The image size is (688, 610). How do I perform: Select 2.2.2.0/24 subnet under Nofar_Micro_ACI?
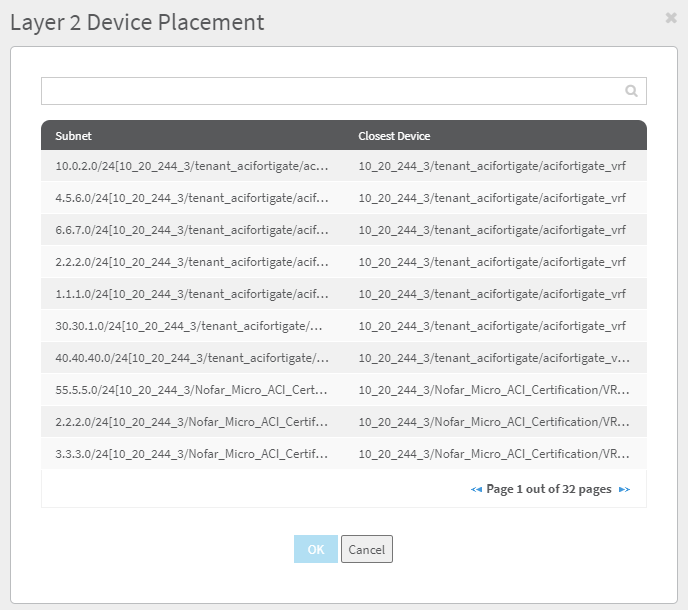191,422
